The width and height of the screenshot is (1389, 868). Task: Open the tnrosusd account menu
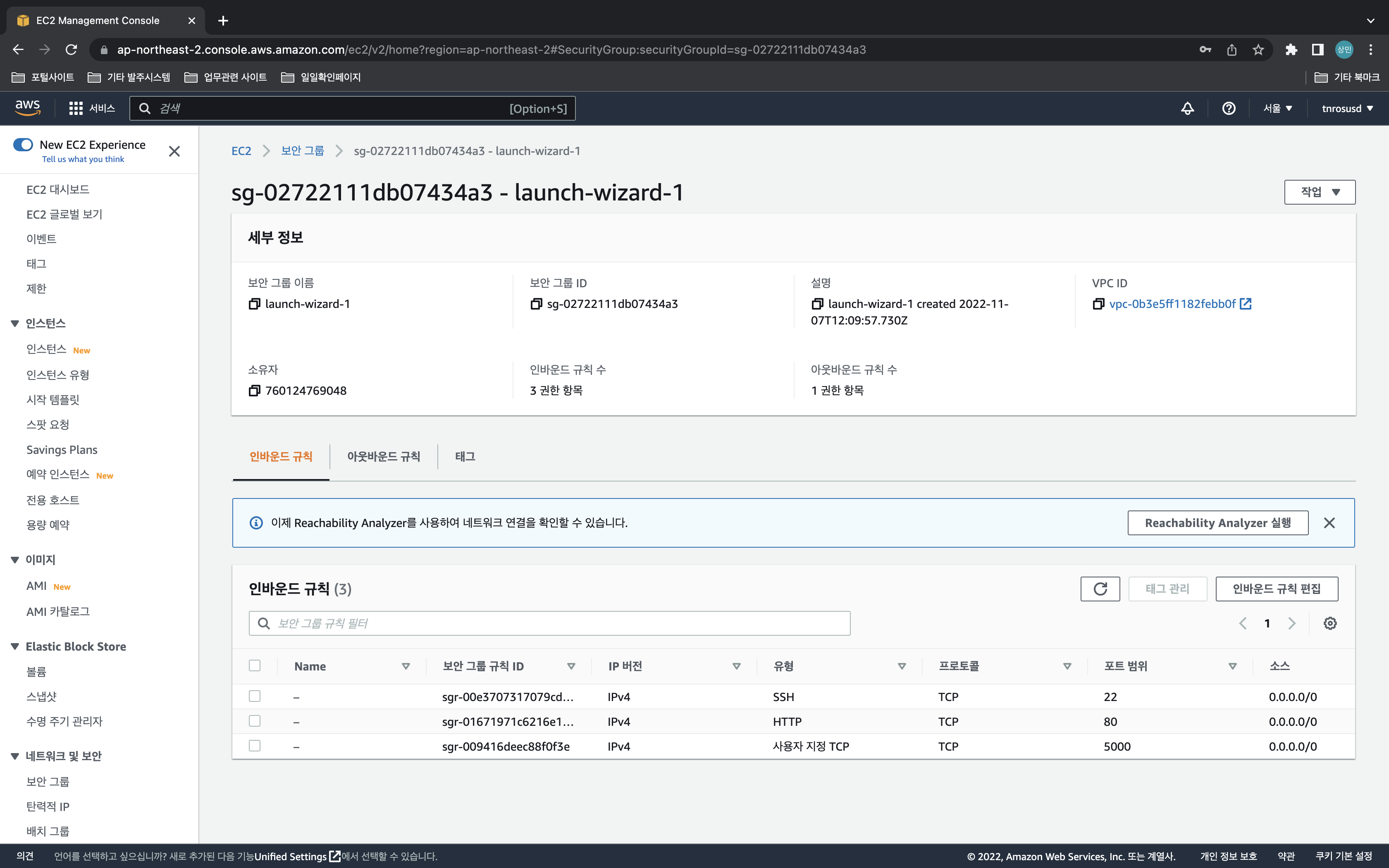[x=1347, y=108]
